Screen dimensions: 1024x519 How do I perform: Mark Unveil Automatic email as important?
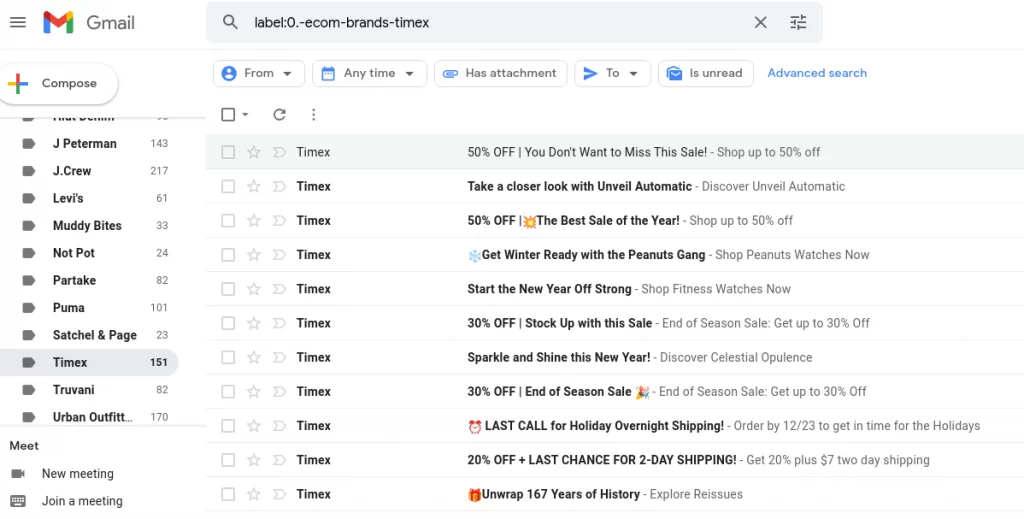pyautogui.click(x=279, y=187)
